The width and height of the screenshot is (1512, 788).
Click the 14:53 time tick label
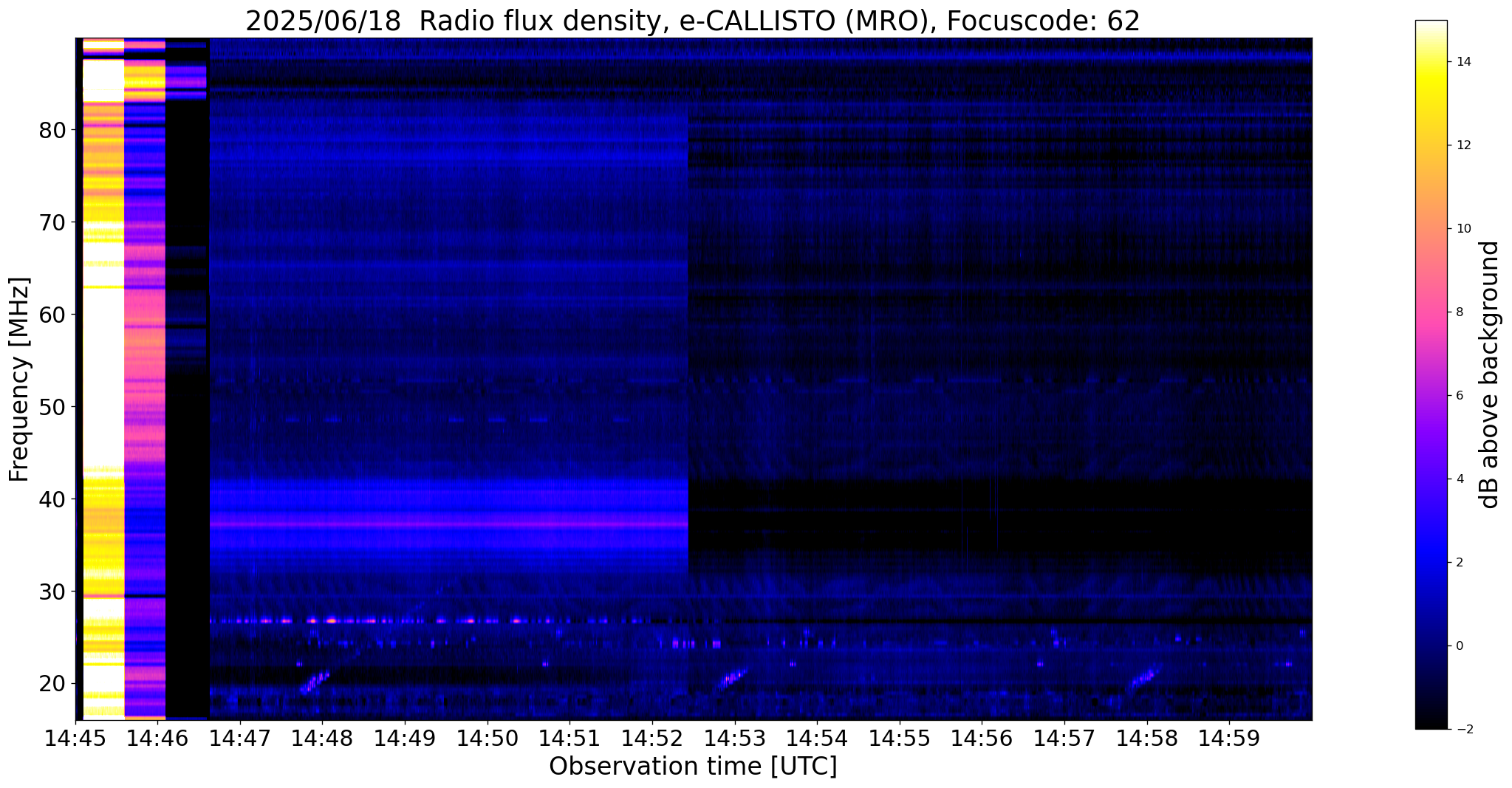tap(735, 737)
